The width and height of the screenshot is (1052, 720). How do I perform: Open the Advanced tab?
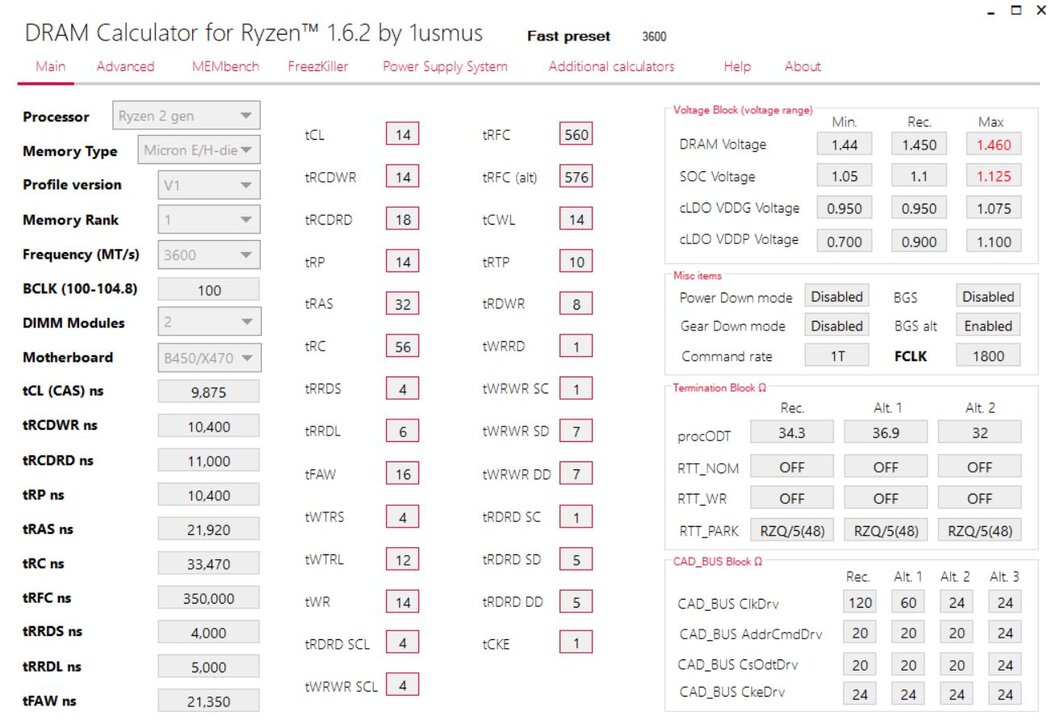125,66
